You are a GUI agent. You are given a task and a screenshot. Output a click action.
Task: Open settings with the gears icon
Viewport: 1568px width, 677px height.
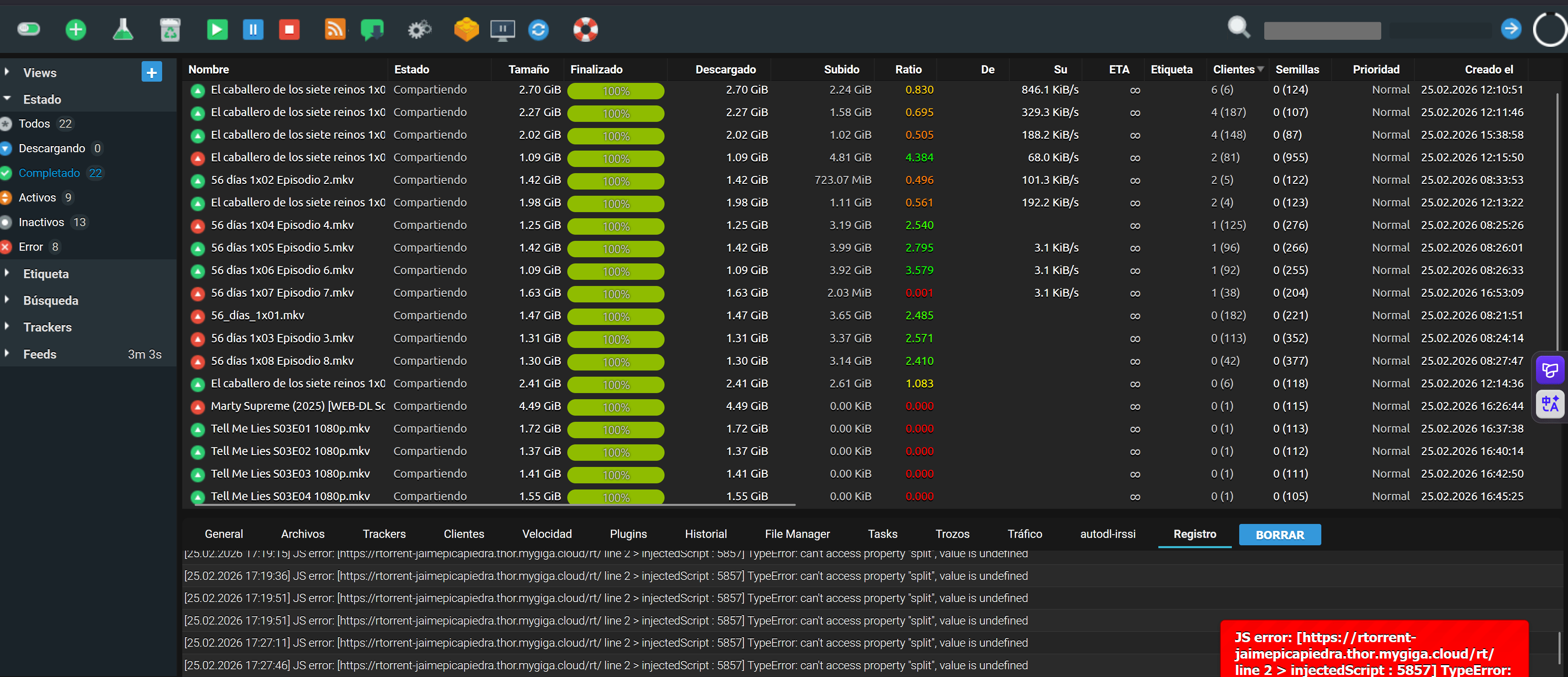tap(420, 29)
